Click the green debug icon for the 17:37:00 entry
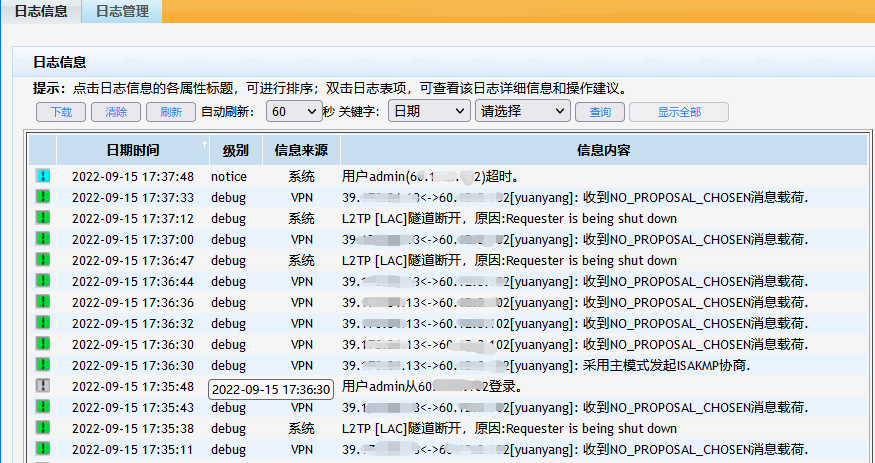Image resolution: width=875 pixels, height=463 pixels. coord(43,239)
